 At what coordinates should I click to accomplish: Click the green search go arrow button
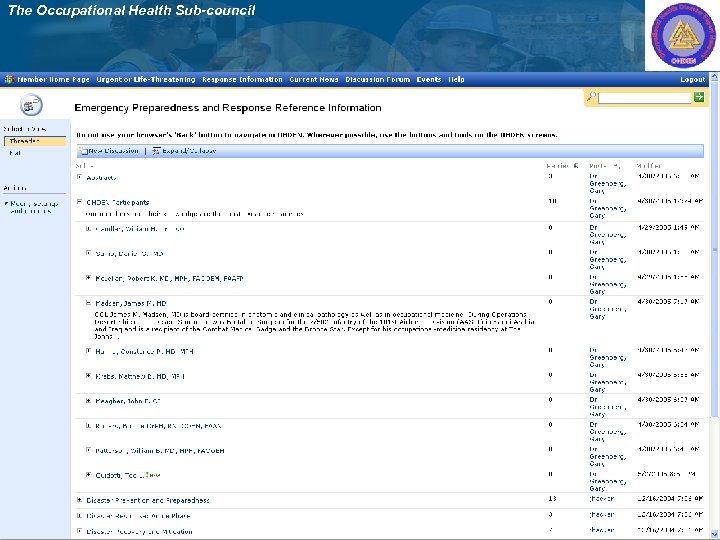699,97
